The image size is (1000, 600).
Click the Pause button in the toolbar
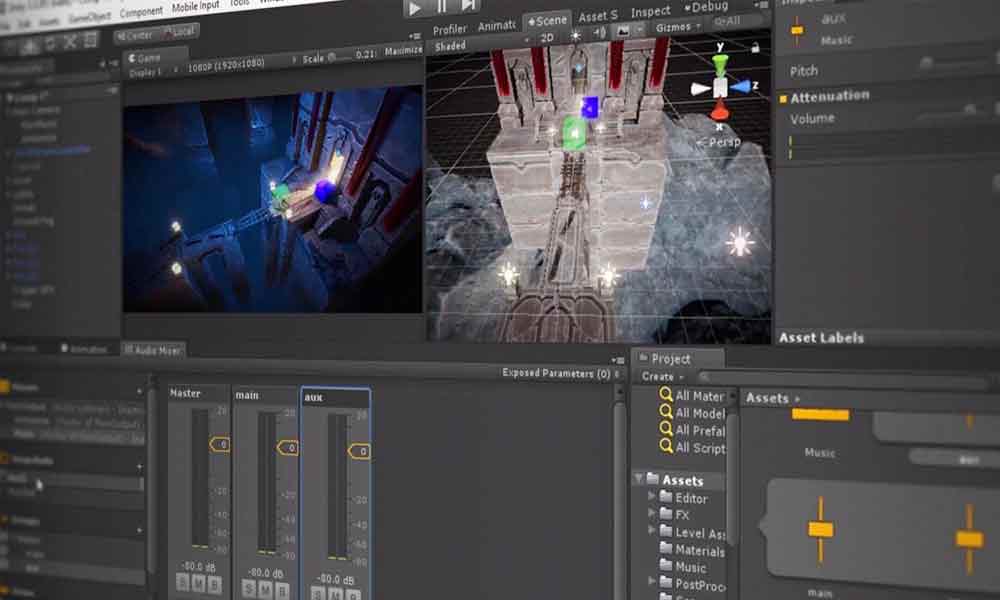point(442,7)
